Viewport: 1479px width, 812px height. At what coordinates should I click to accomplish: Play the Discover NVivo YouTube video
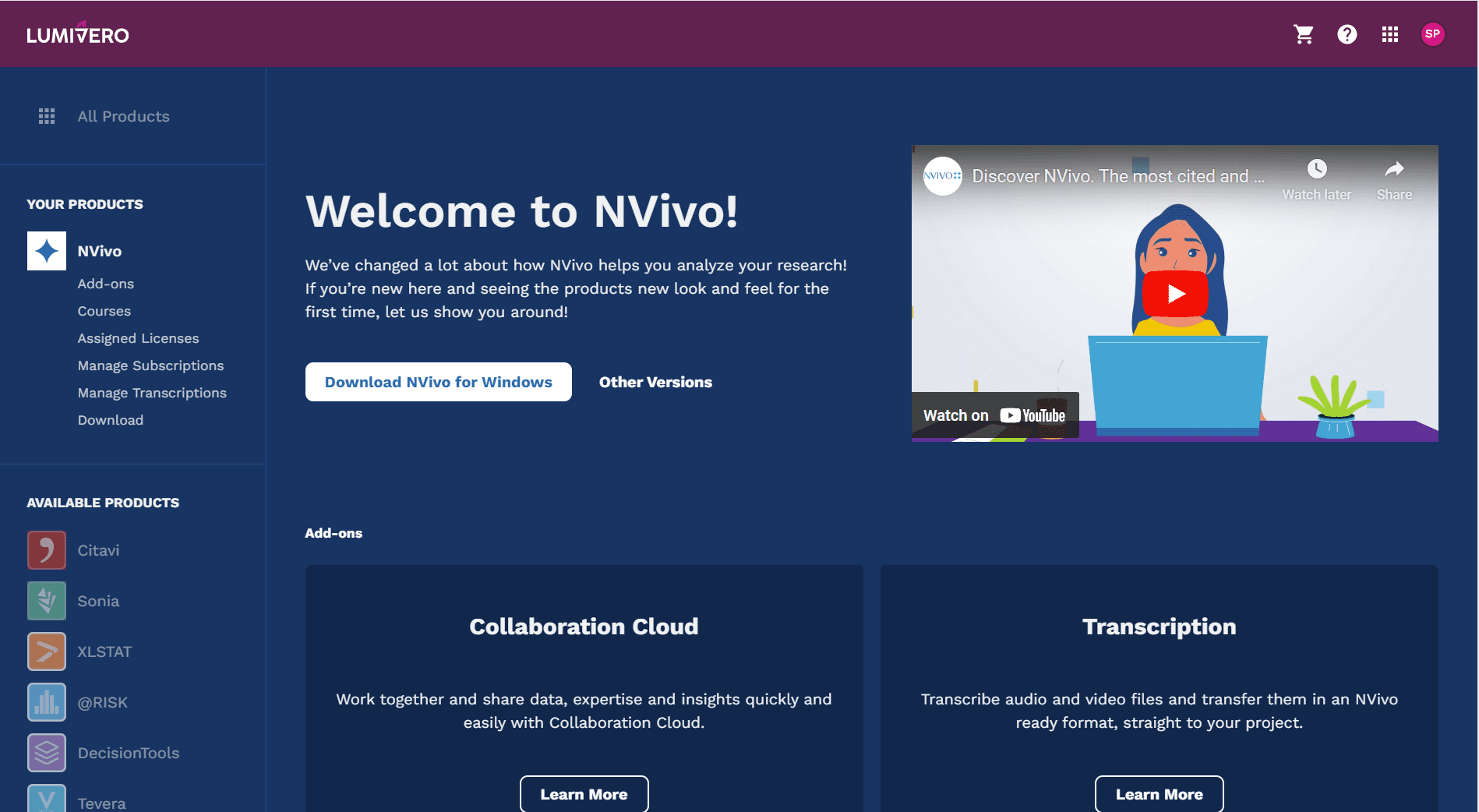click(x=1175, y=294)
